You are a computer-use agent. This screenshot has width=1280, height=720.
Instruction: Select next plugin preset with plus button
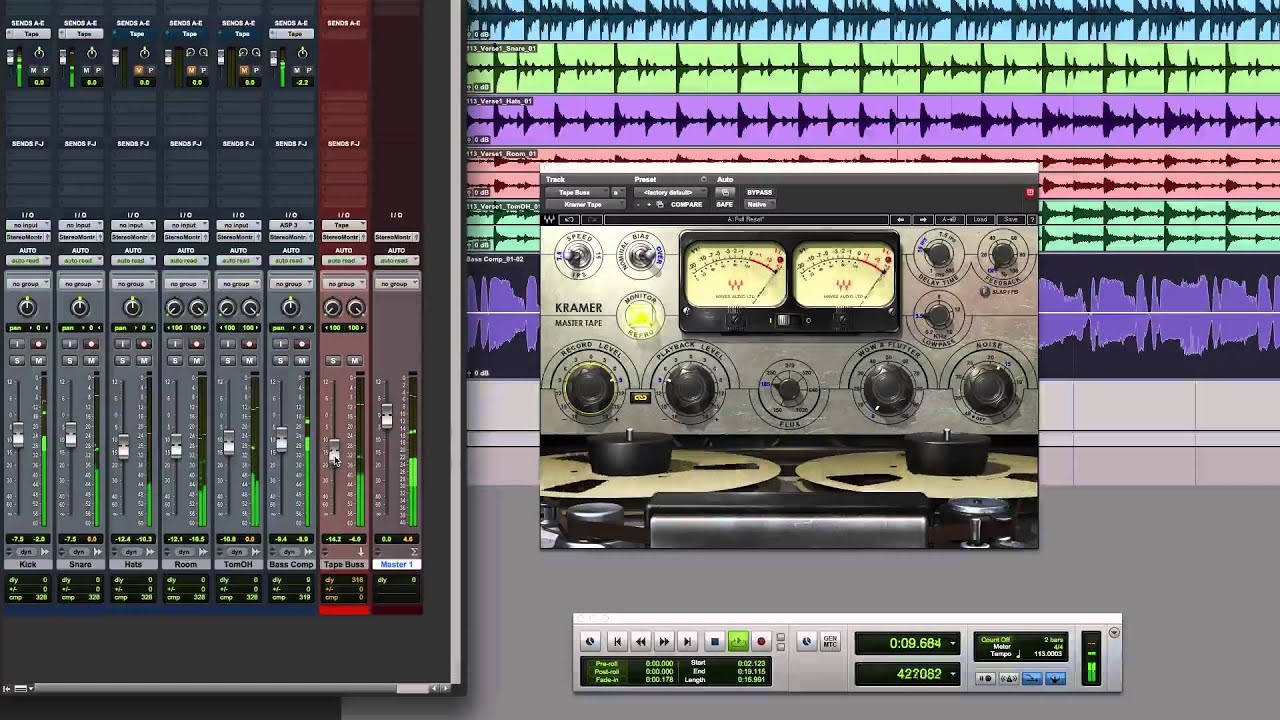649,204
